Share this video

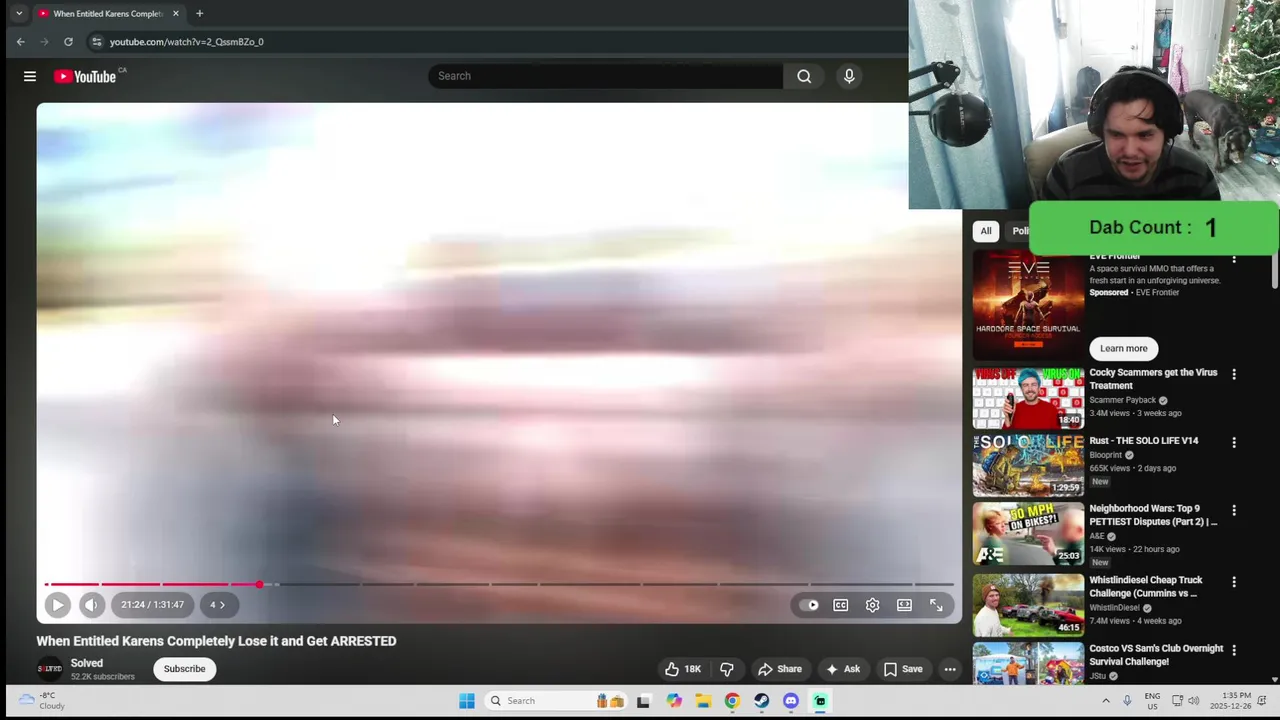[780, 669]
